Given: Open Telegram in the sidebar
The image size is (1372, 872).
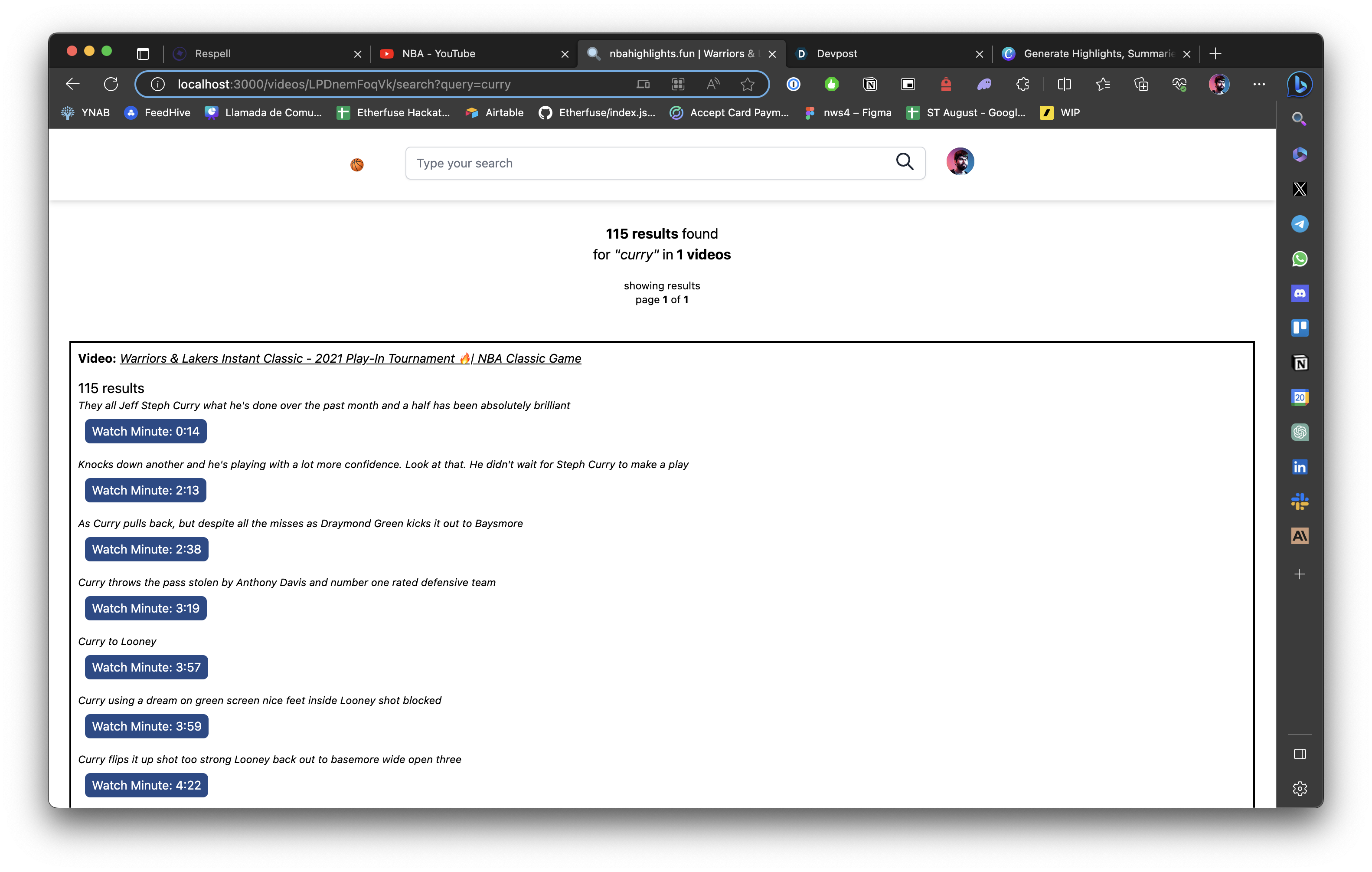Looking at the screenshot, I should point(1299,224).
